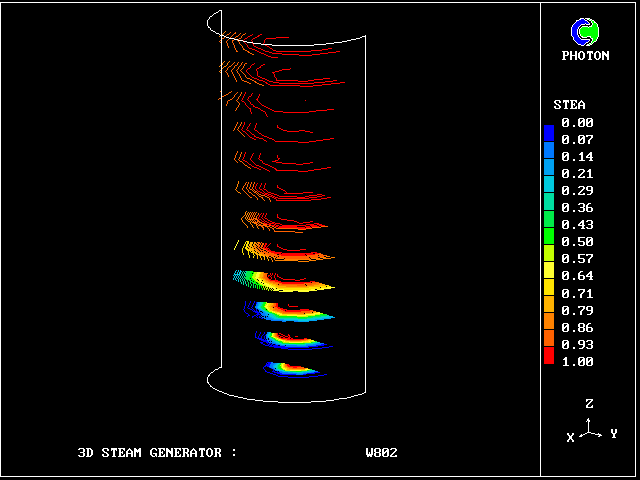Pick the yellow swatch beside 0.64
The width and height of the screenshot is (640, 480).
click(x=548, y=276)
